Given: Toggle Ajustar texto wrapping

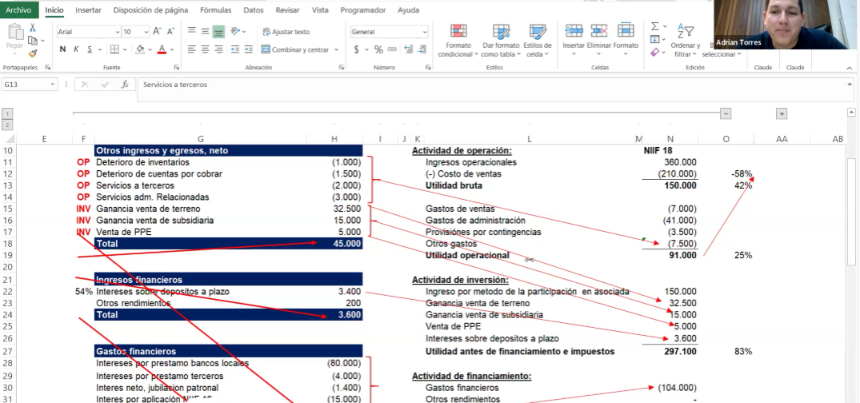Looking at the screenshot, I should point(286,32).
